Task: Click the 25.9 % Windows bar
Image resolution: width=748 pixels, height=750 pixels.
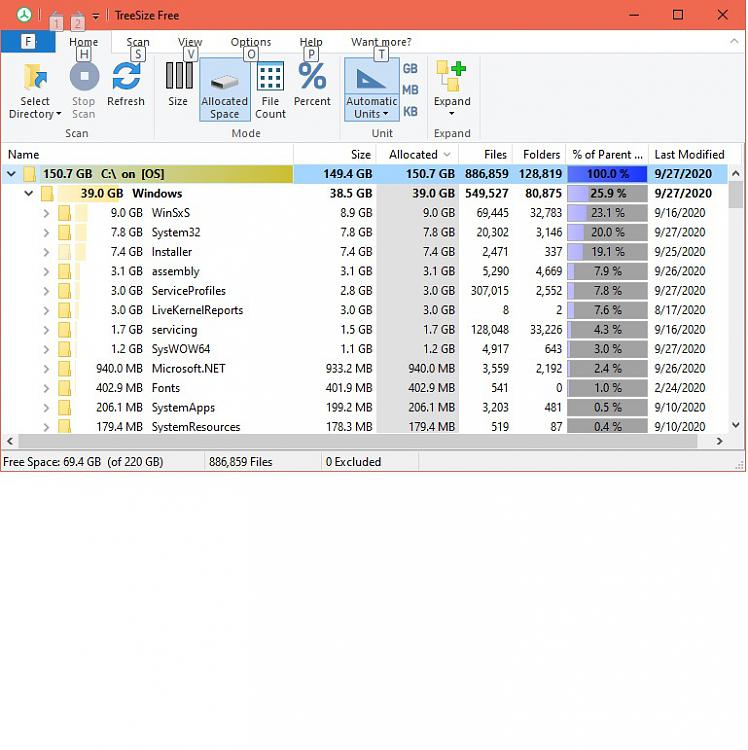Action: (607, 193)
